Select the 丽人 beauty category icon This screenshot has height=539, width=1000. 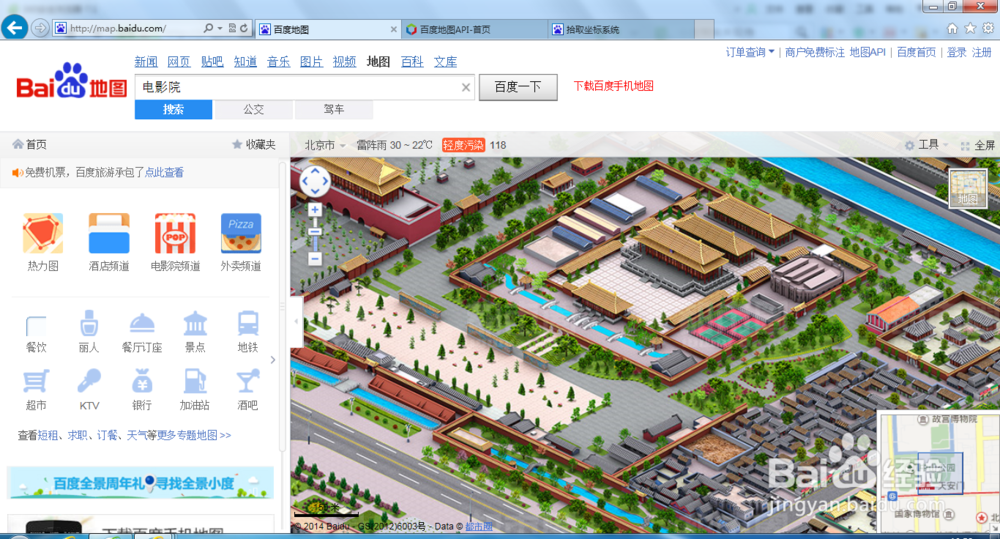[89, 323]
